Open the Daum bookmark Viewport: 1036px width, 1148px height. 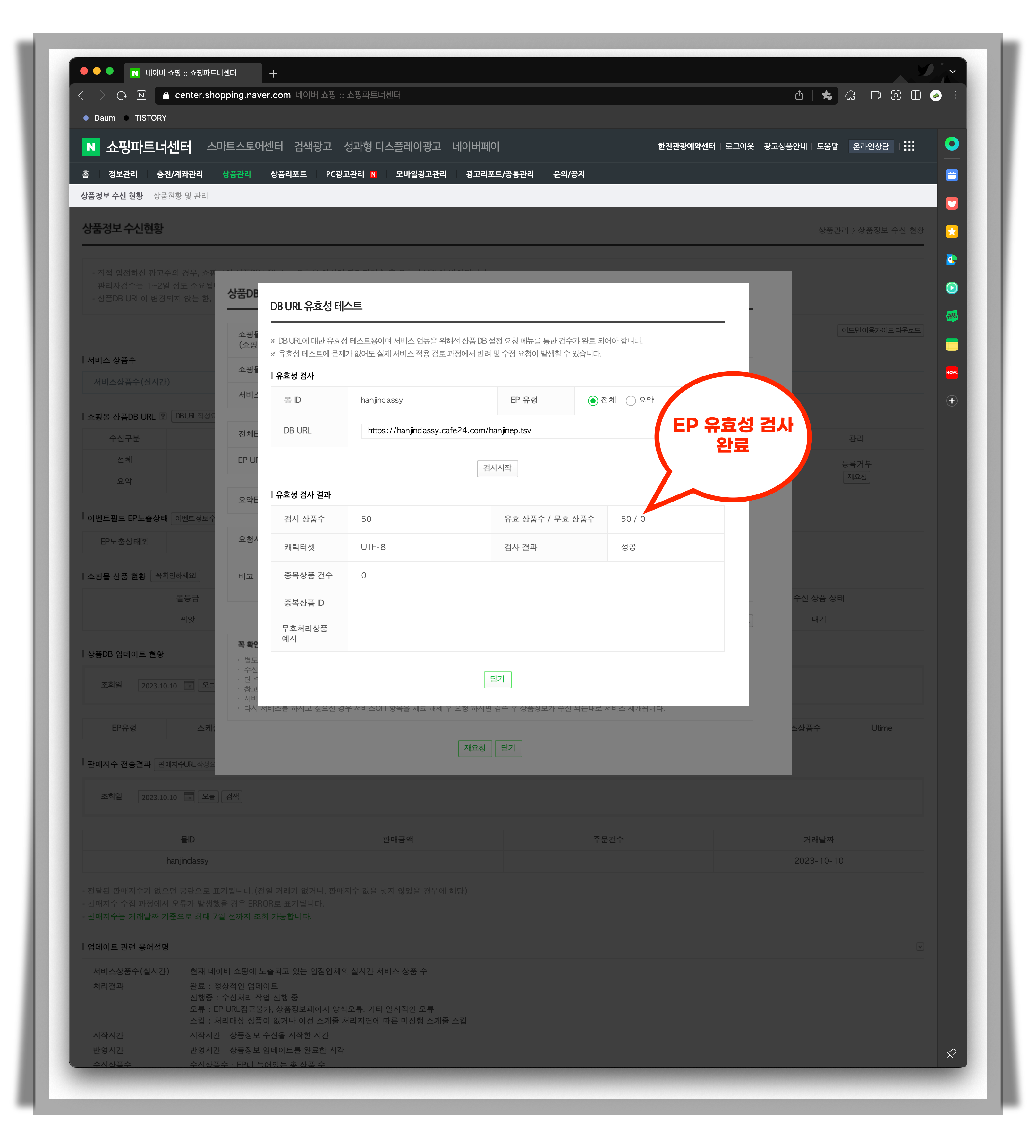(99, 118)
